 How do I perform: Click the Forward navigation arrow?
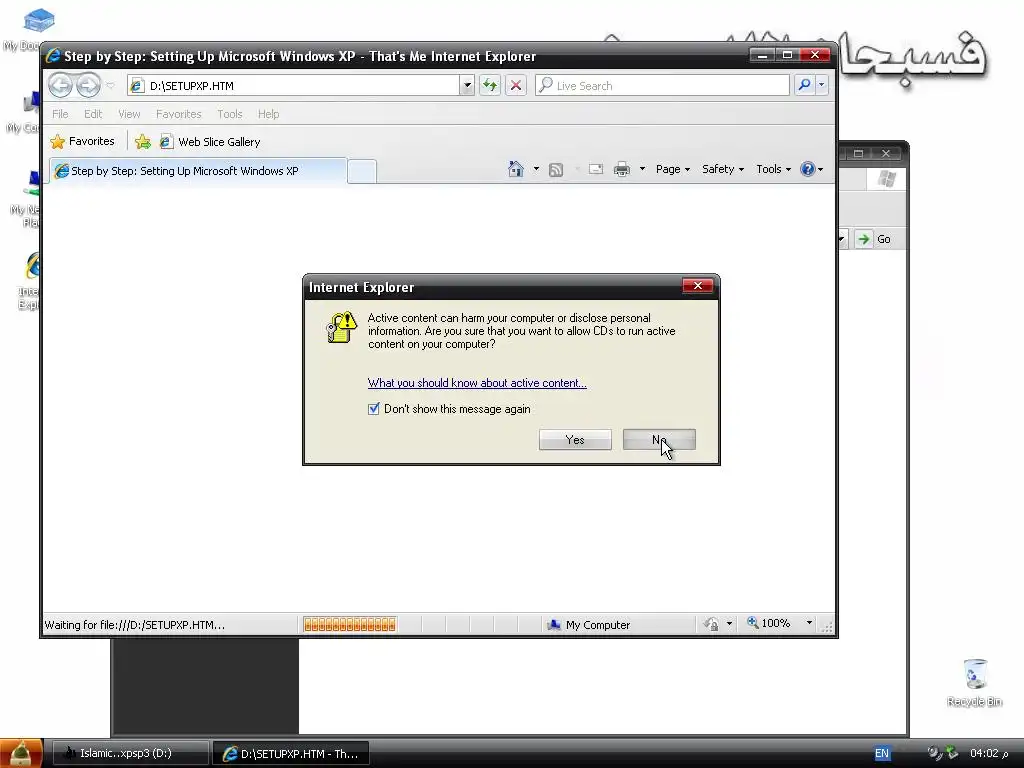point(88,86)
